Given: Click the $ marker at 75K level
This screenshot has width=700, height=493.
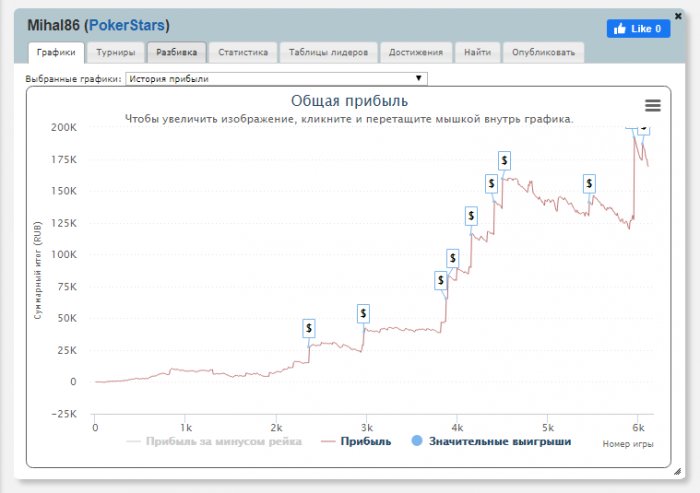Looking at the screenshot, I should pyautogui.click(x=441, y=280).
